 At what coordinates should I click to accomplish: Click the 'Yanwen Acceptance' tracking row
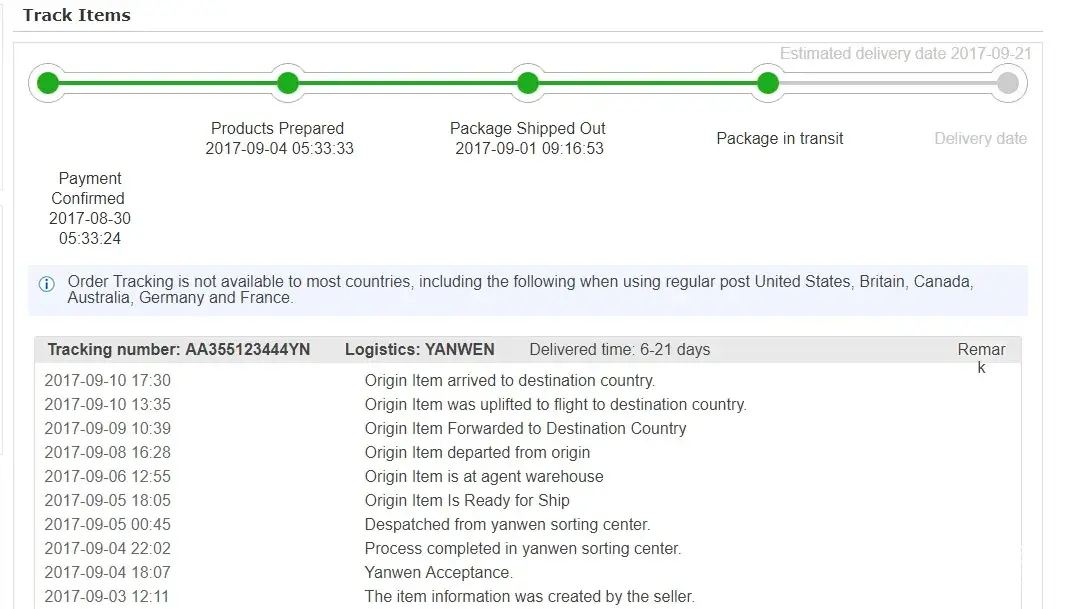[x=438, y=572]
